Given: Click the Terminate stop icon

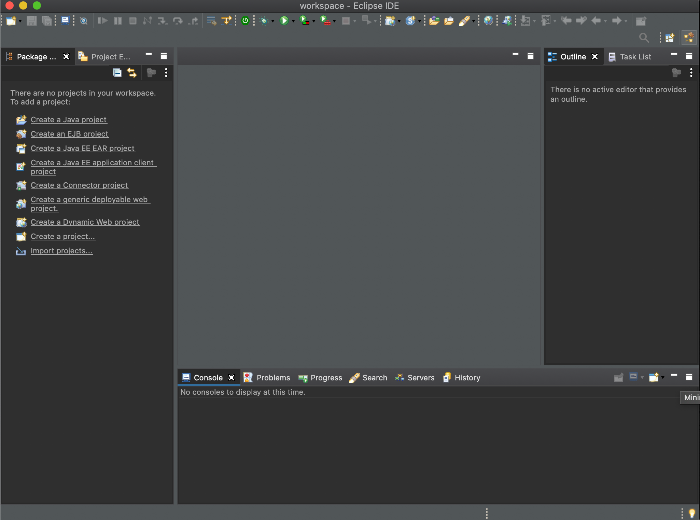Looking at the screenshot, I should pyautogui.click(x=133, y=21).
